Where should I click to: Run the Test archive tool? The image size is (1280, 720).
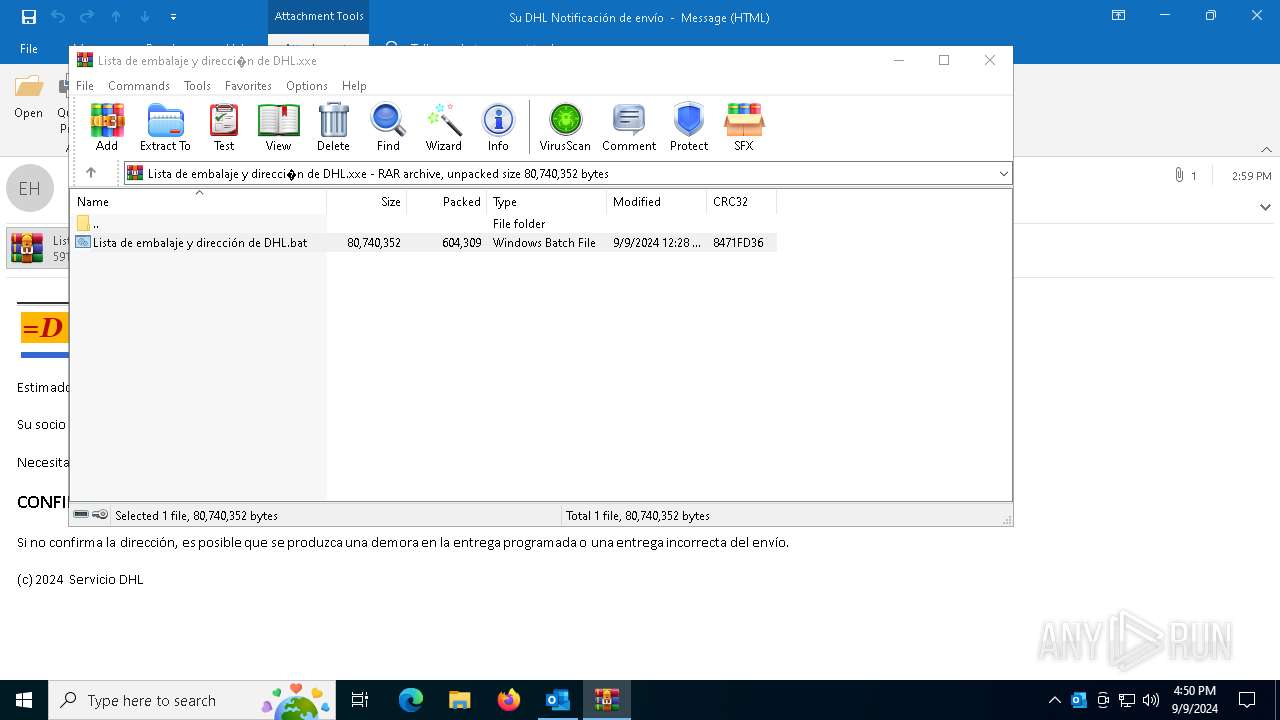pos(224,127)
